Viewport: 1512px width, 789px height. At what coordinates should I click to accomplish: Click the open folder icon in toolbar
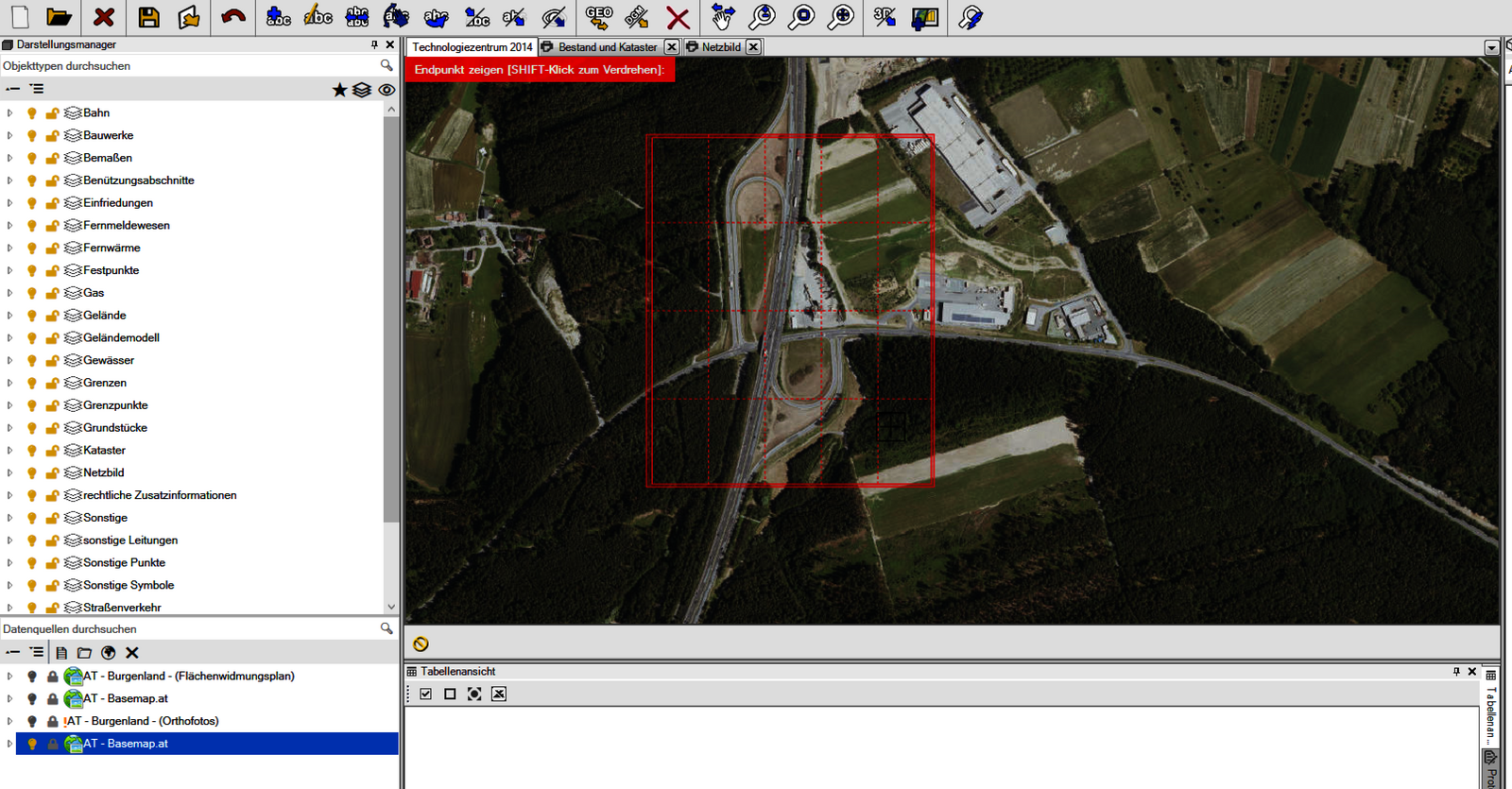pyautogui.click(x=59, y=17)
